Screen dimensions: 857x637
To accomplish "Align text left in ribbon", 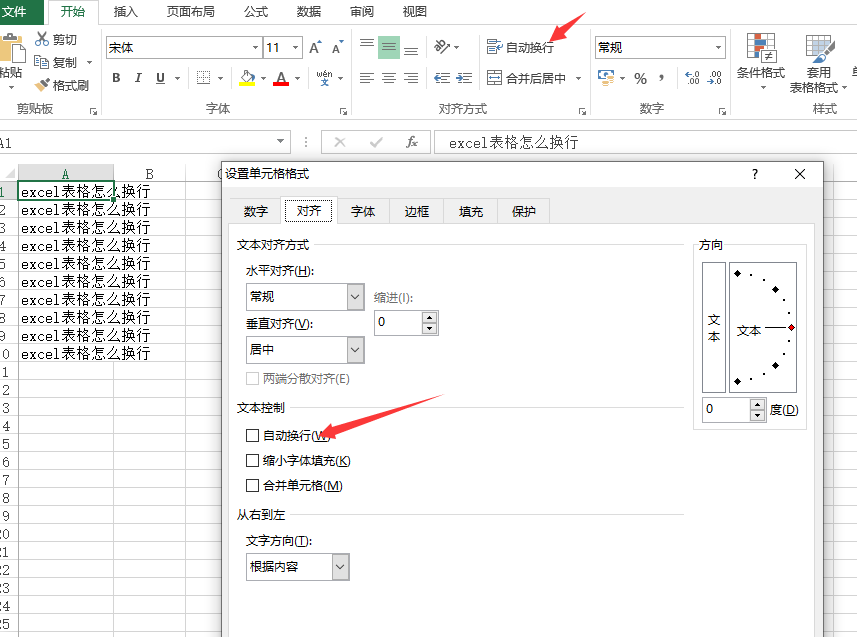I will pos(367,78).
